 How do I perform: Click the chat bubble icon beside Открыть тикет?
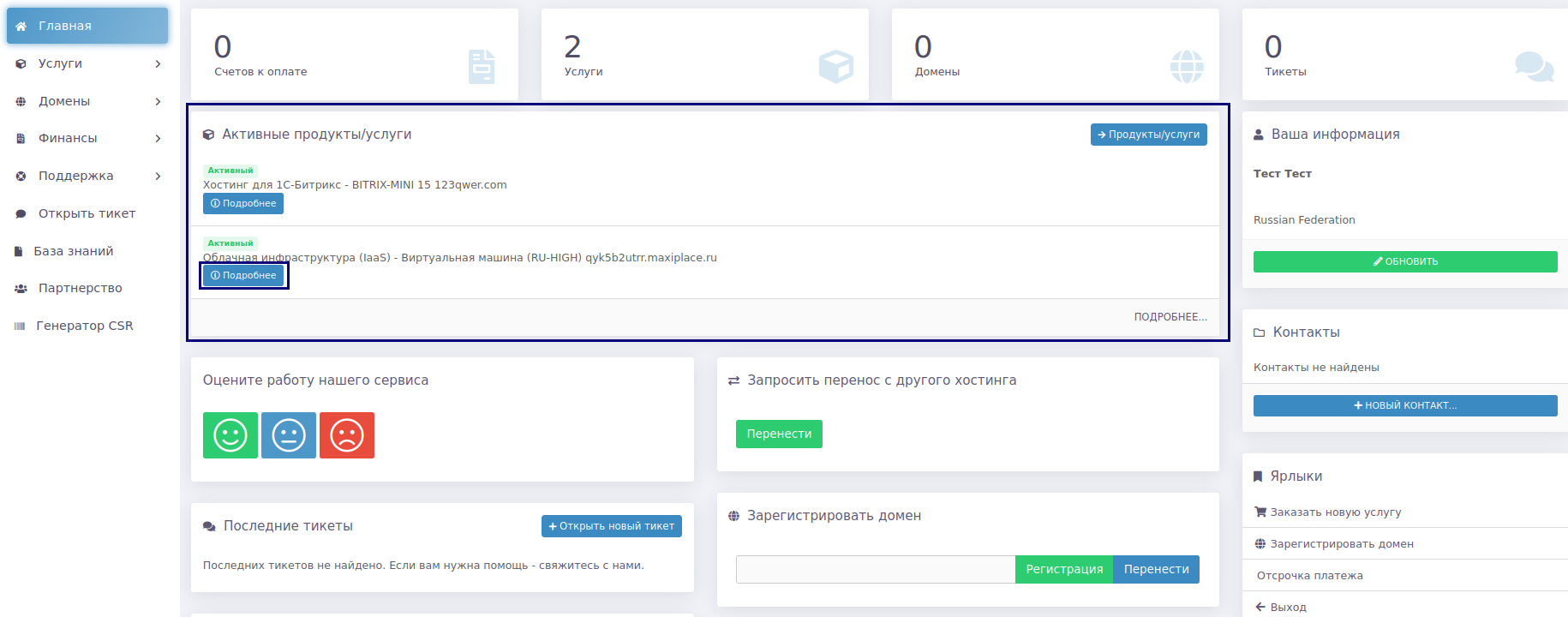coord(21,213)
